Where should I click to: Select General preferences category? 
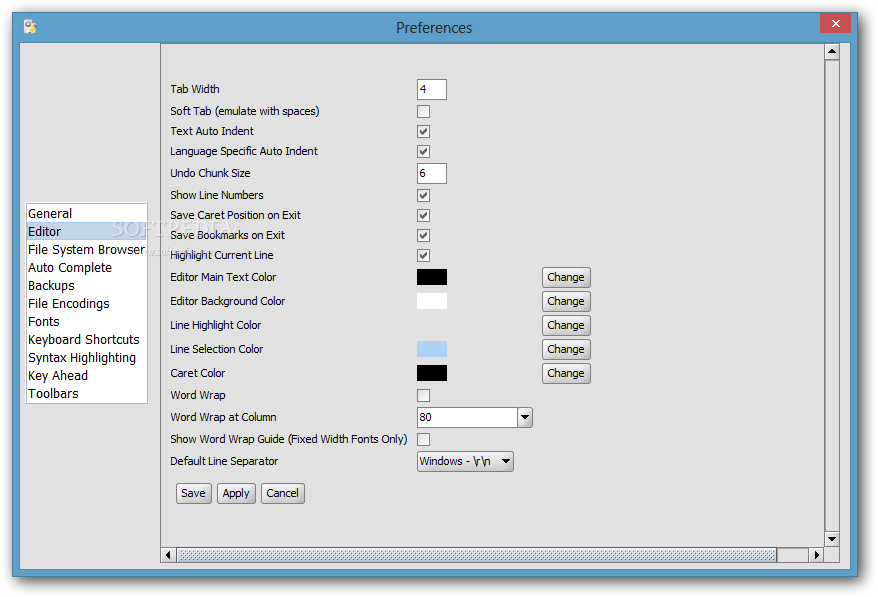tap(86, 213)
